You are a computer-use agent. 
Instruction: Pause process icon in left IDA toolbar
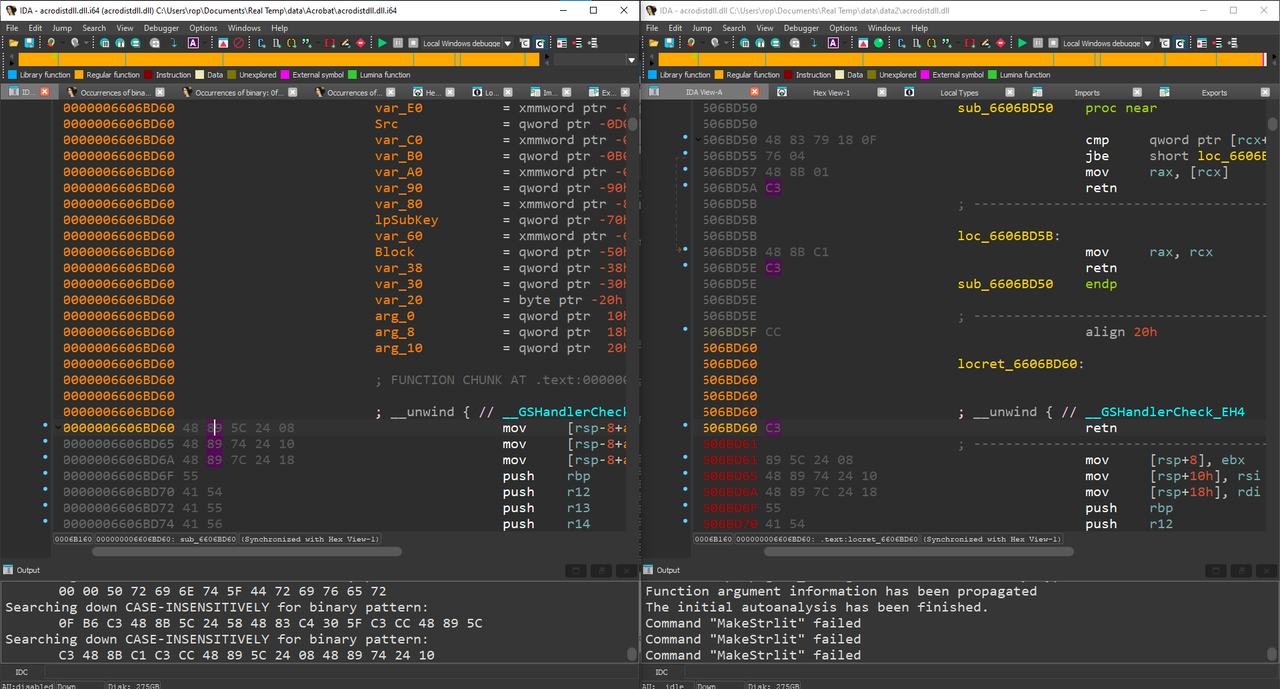tap(398, 43)
